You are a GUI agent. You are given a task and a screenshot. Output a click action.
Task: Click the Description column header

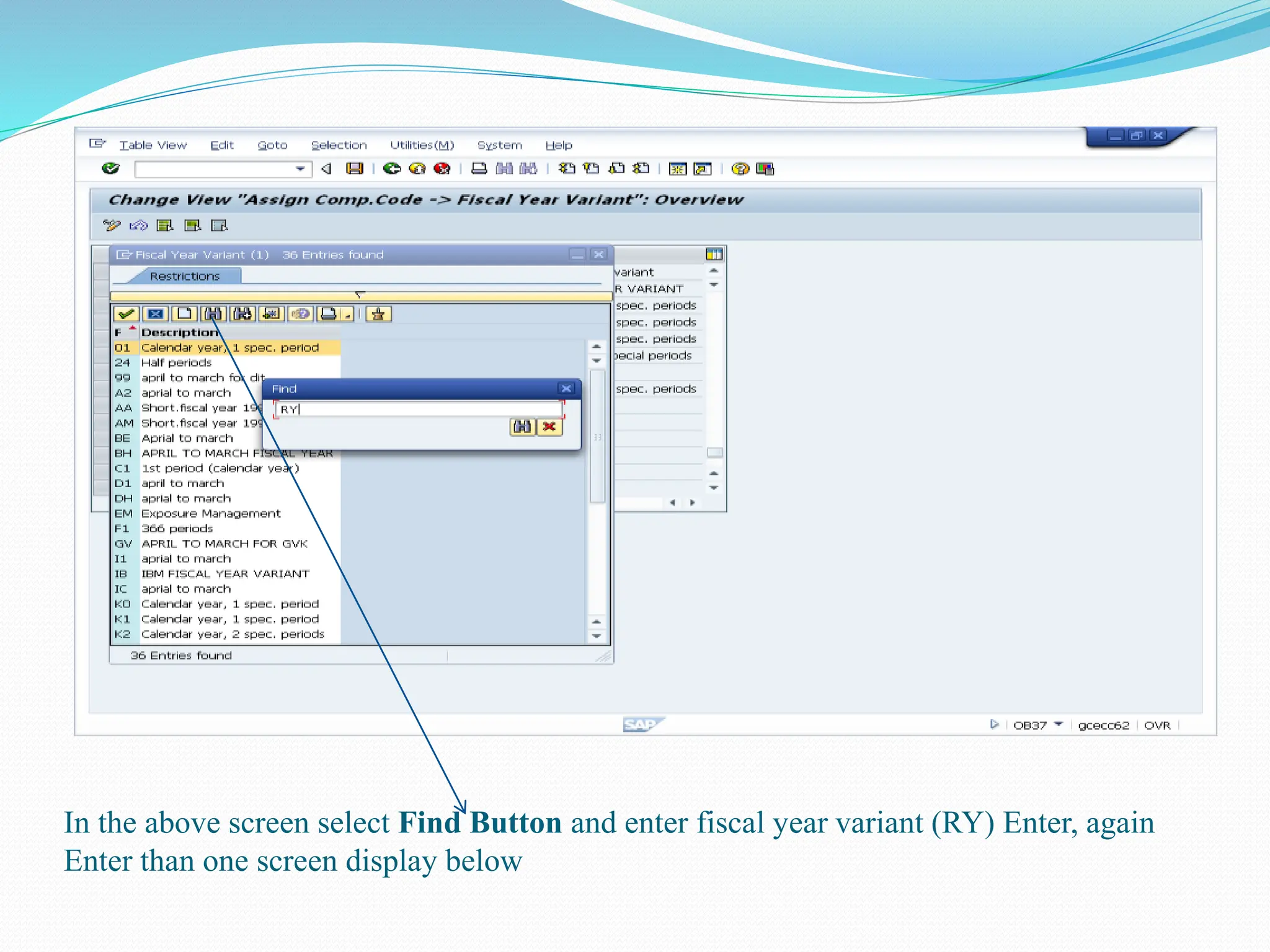[180, 332]
